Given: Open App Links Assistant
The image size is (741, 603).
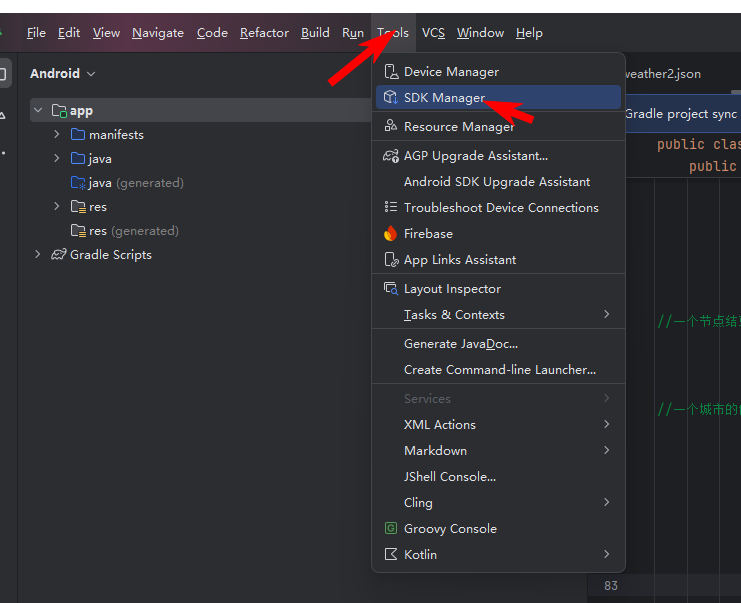Looking at the screenshot, I should [x=498, y=260].
